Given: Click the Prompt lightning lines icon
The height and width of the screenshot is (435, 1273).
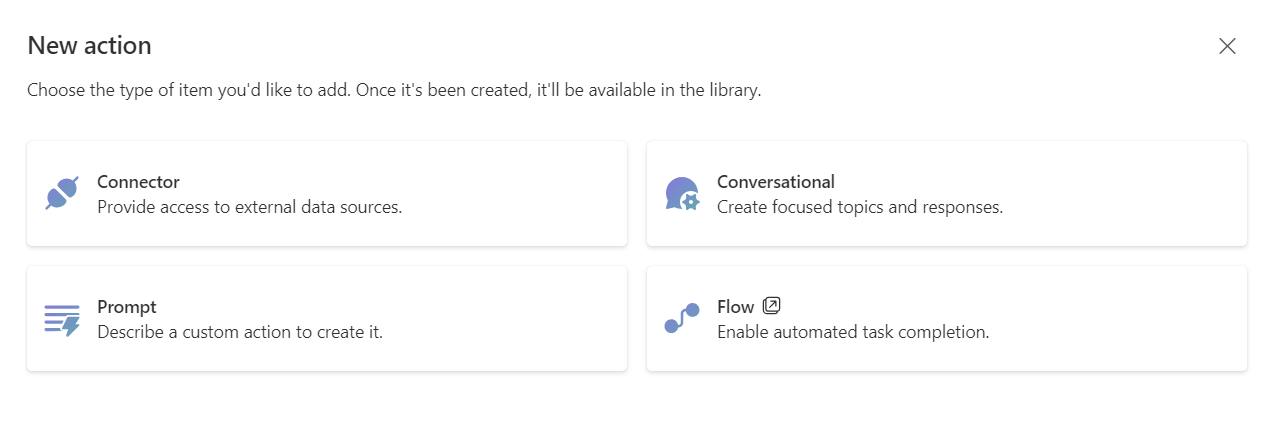Looking at the screenshot, I should coord(62,319).
